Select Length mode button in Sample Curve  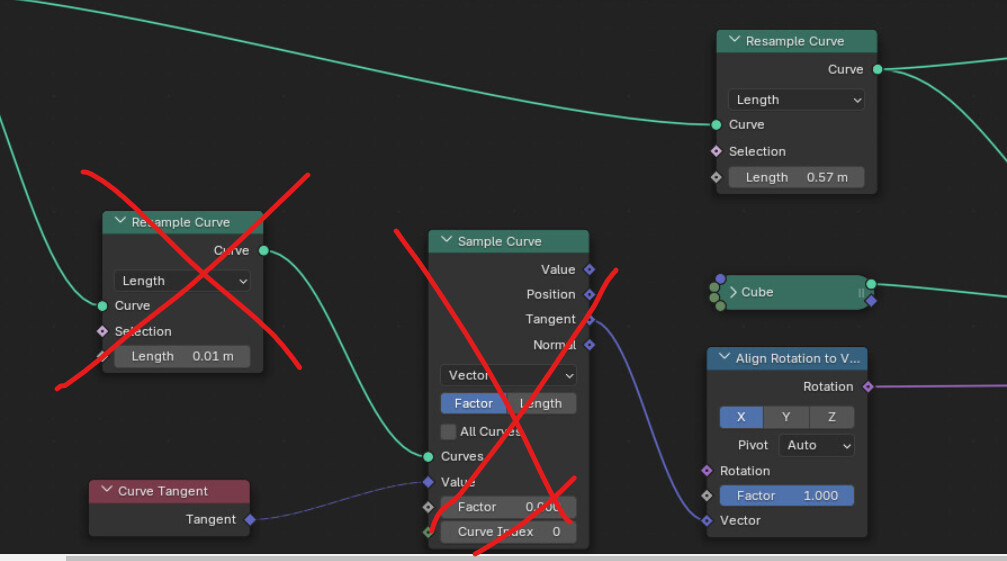(541, 403)
